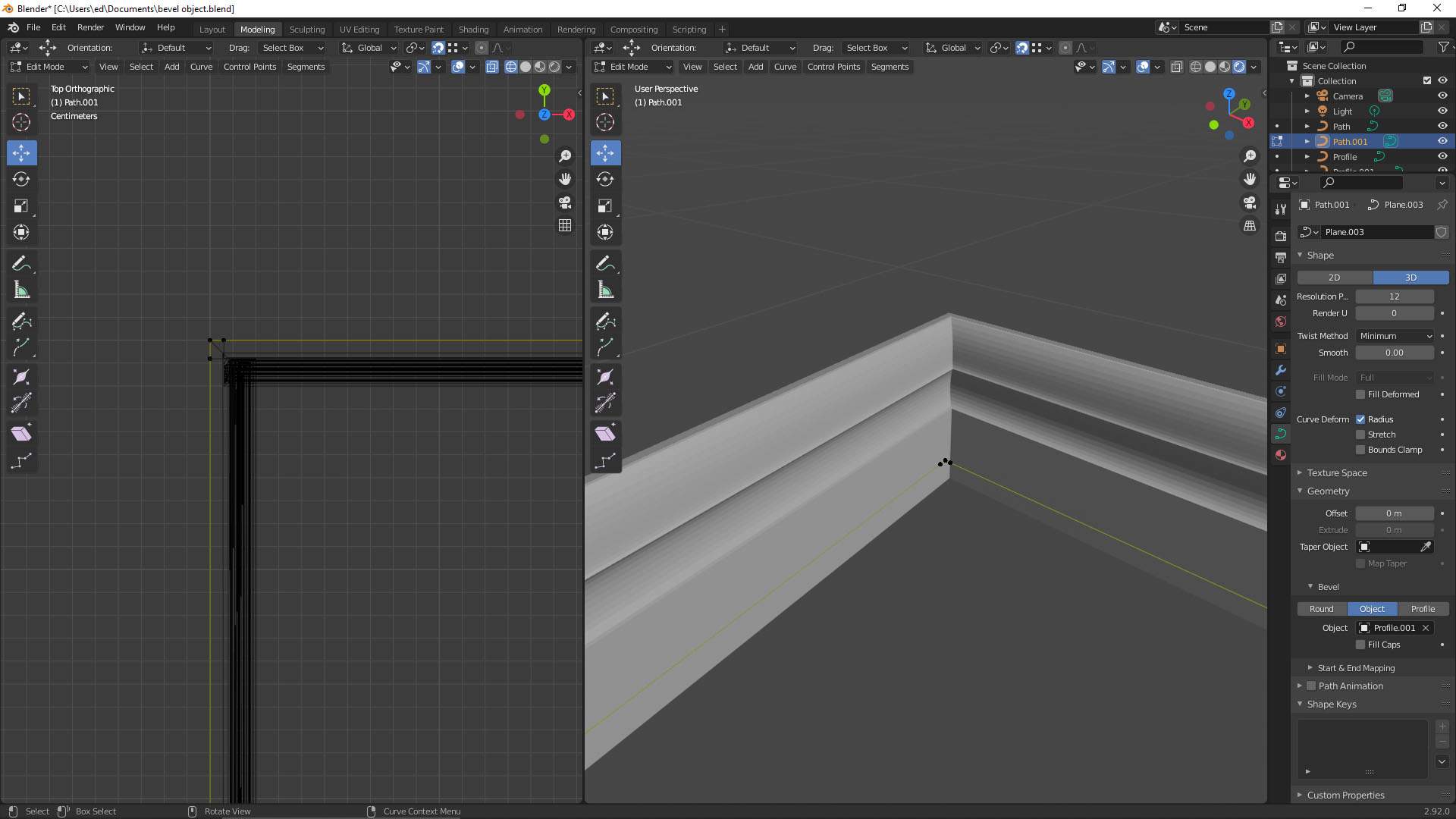Screen dimensions: 1456x819
Task: Open the Render menu
Action: click(90, 27)
